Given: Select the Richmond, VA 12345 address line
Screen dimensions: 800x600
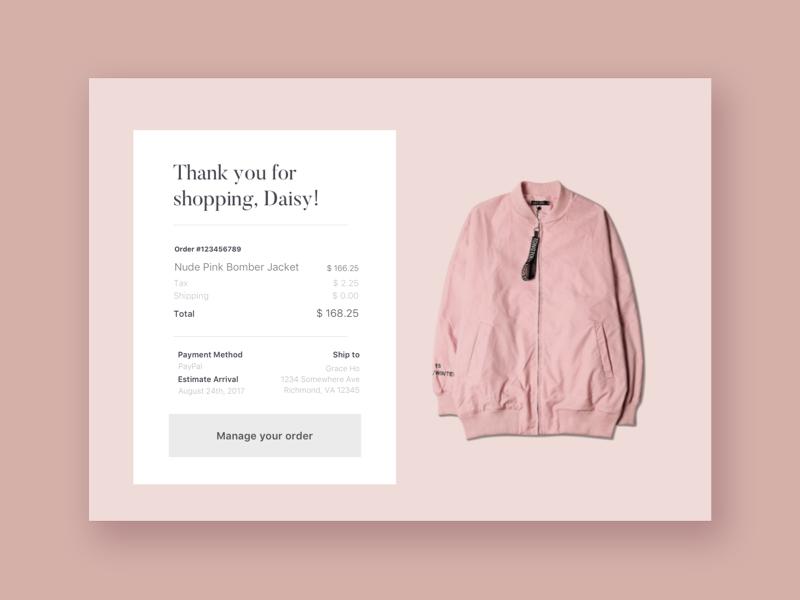Looking at the screenshot, I should 321,390.
